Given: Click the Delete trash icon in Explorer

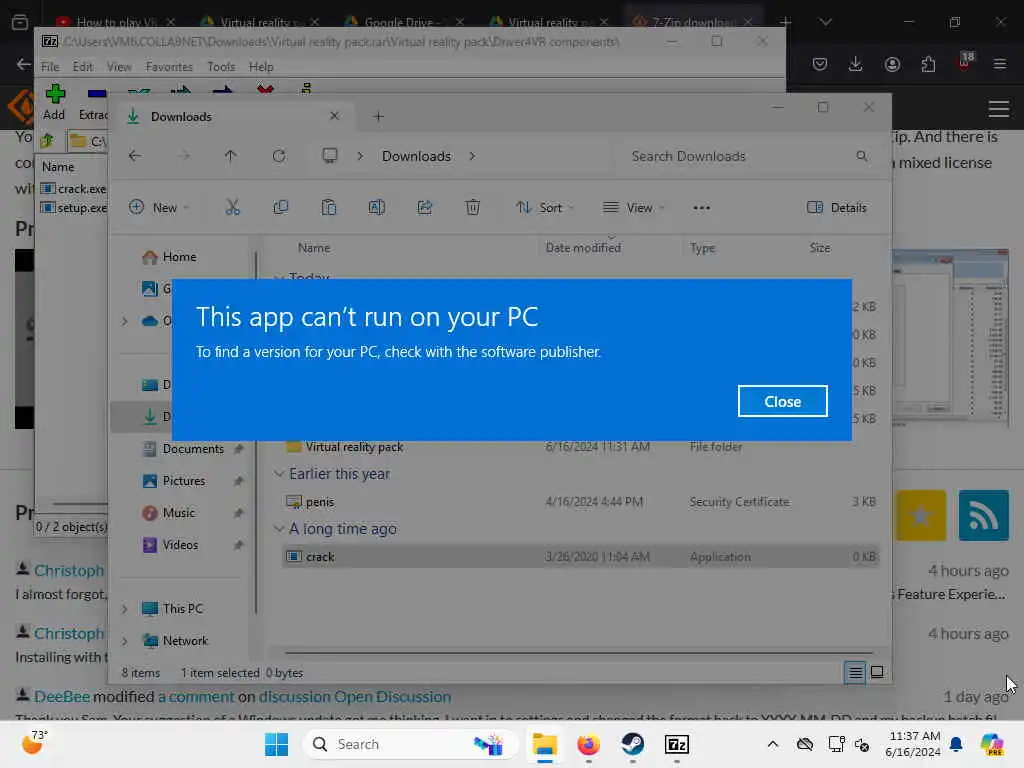Looking at the screenshot, I should (x=473, y=208).
